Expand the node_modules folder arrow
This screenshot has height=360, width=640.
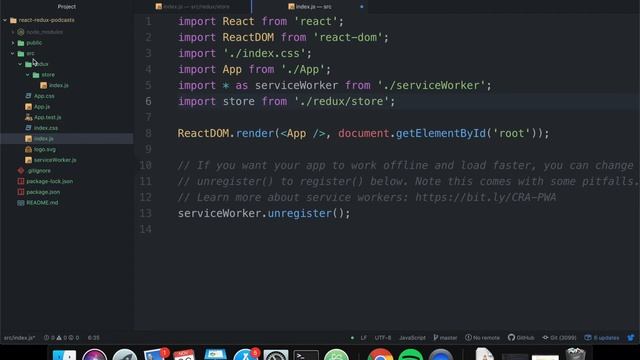[13, 32]
